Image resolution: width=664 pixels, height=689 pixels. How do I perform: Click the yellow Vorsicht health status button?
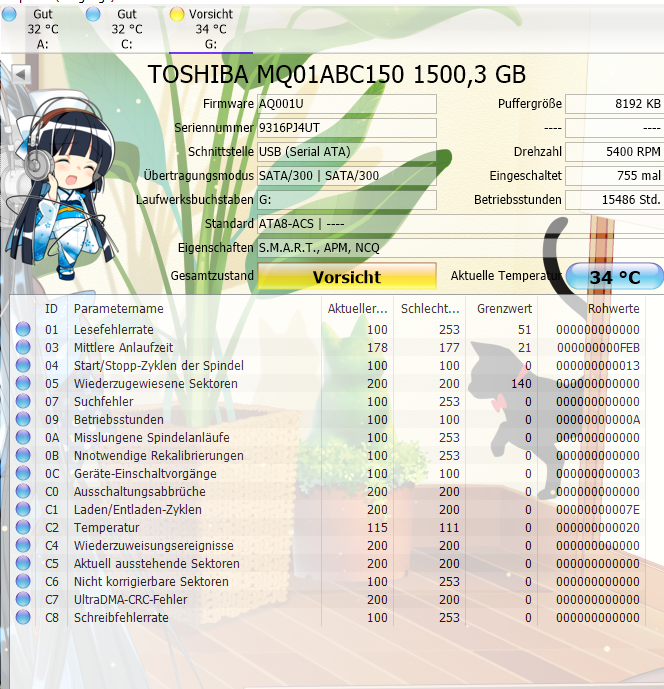pos(347,276)
